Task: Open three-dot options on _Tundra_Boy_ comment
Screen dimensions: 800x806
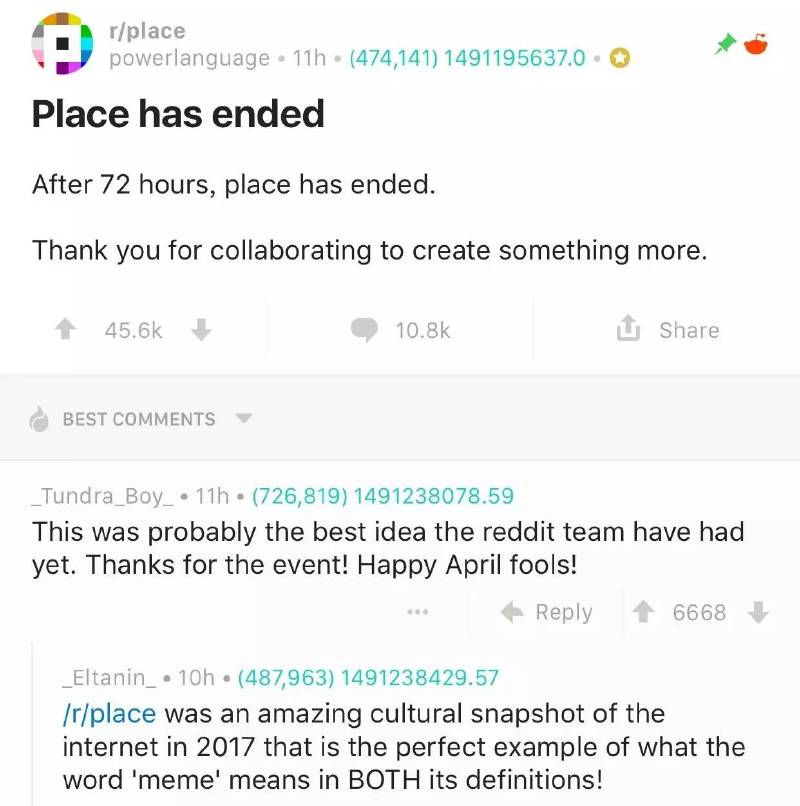Action: coord(417,612)
